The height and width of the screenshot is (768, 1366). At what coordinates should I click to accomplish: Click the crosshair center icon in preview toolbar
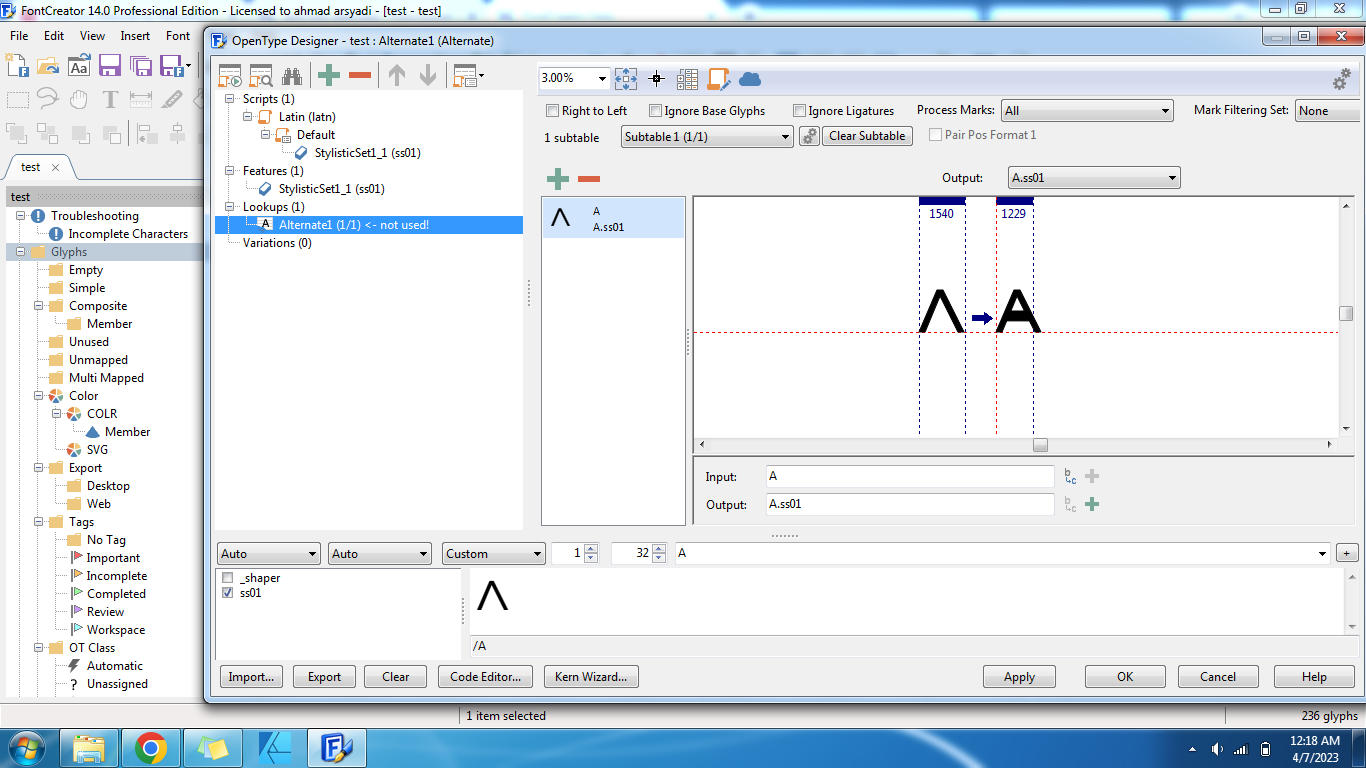[656, 79]
